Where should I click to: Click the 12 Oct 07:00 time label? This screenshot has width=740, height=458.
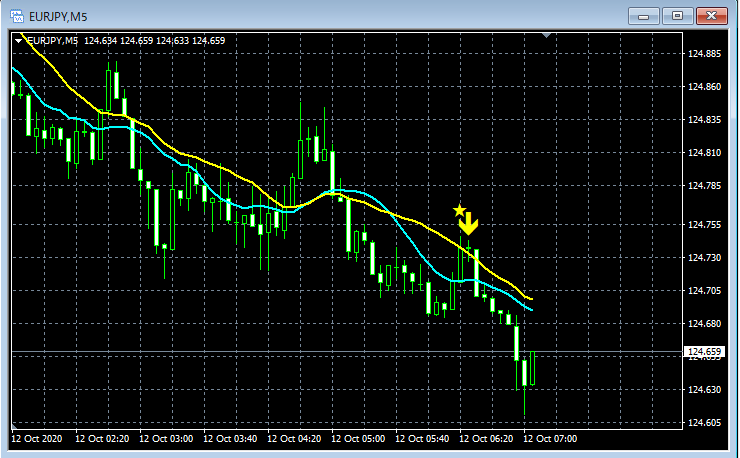click(550, 439)
